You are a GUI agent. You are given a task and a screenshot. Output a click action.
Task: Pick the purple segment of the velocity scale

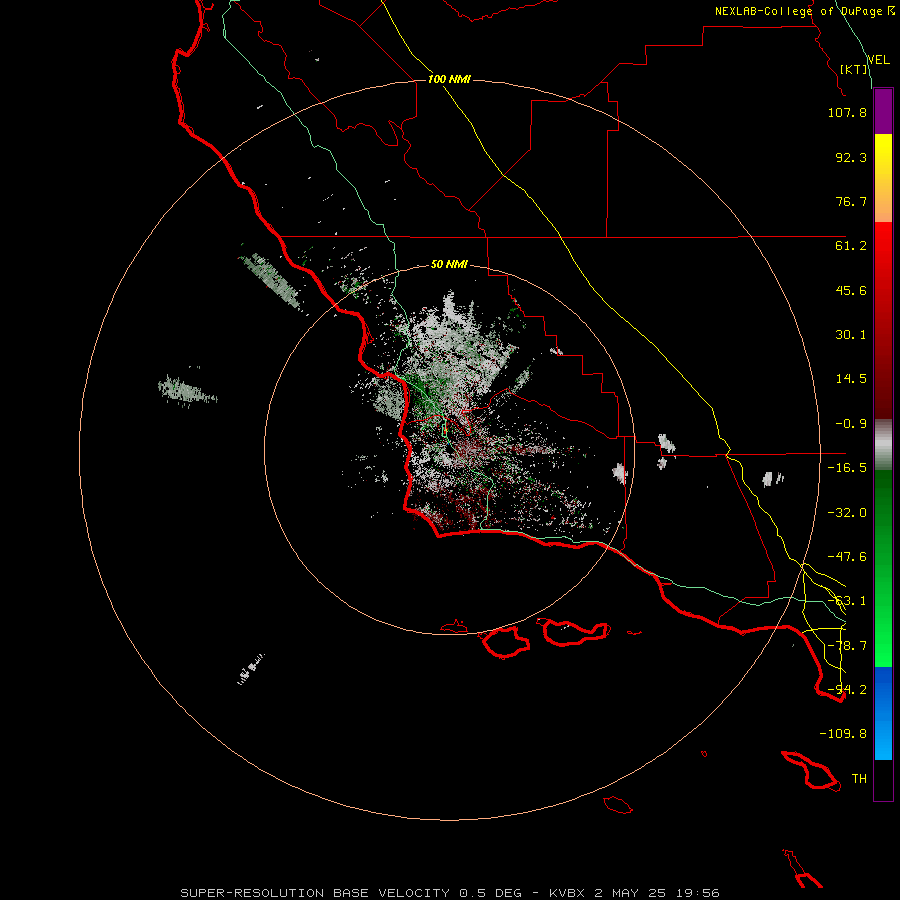coord(883,111)
